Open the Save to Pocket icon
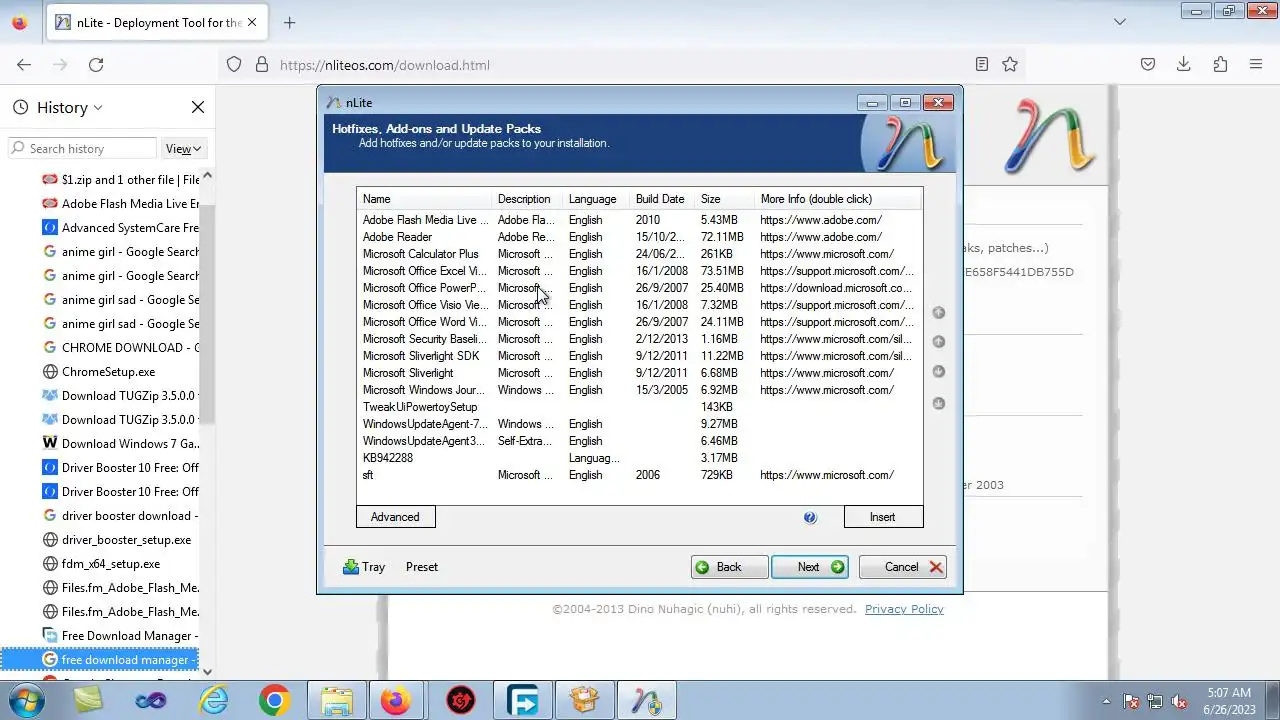Image resolution: width=1280 pixels, height=720 pixels. pos(1148,65)
